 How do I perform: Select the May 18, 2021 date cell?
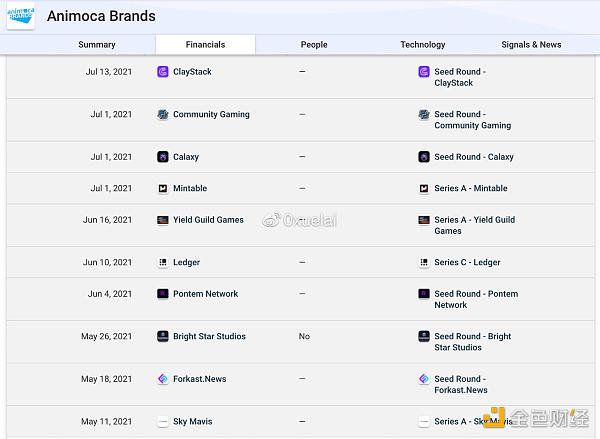[x=106, y=379]
